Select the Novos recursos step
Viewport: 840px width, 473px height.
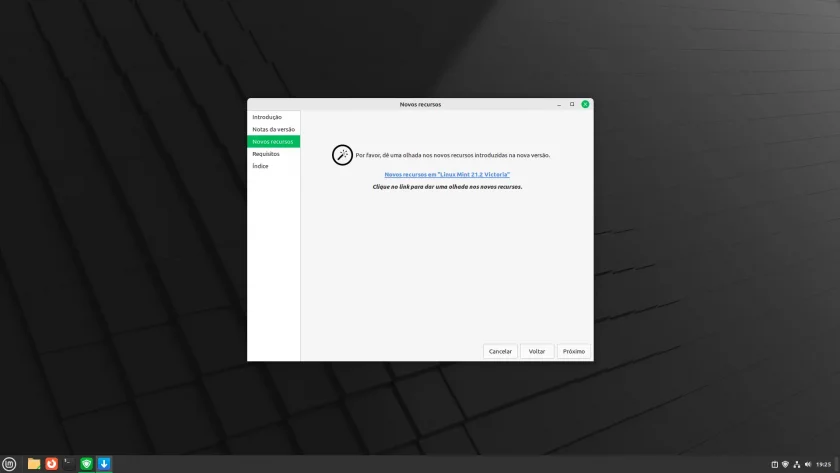tap(273, 141)
